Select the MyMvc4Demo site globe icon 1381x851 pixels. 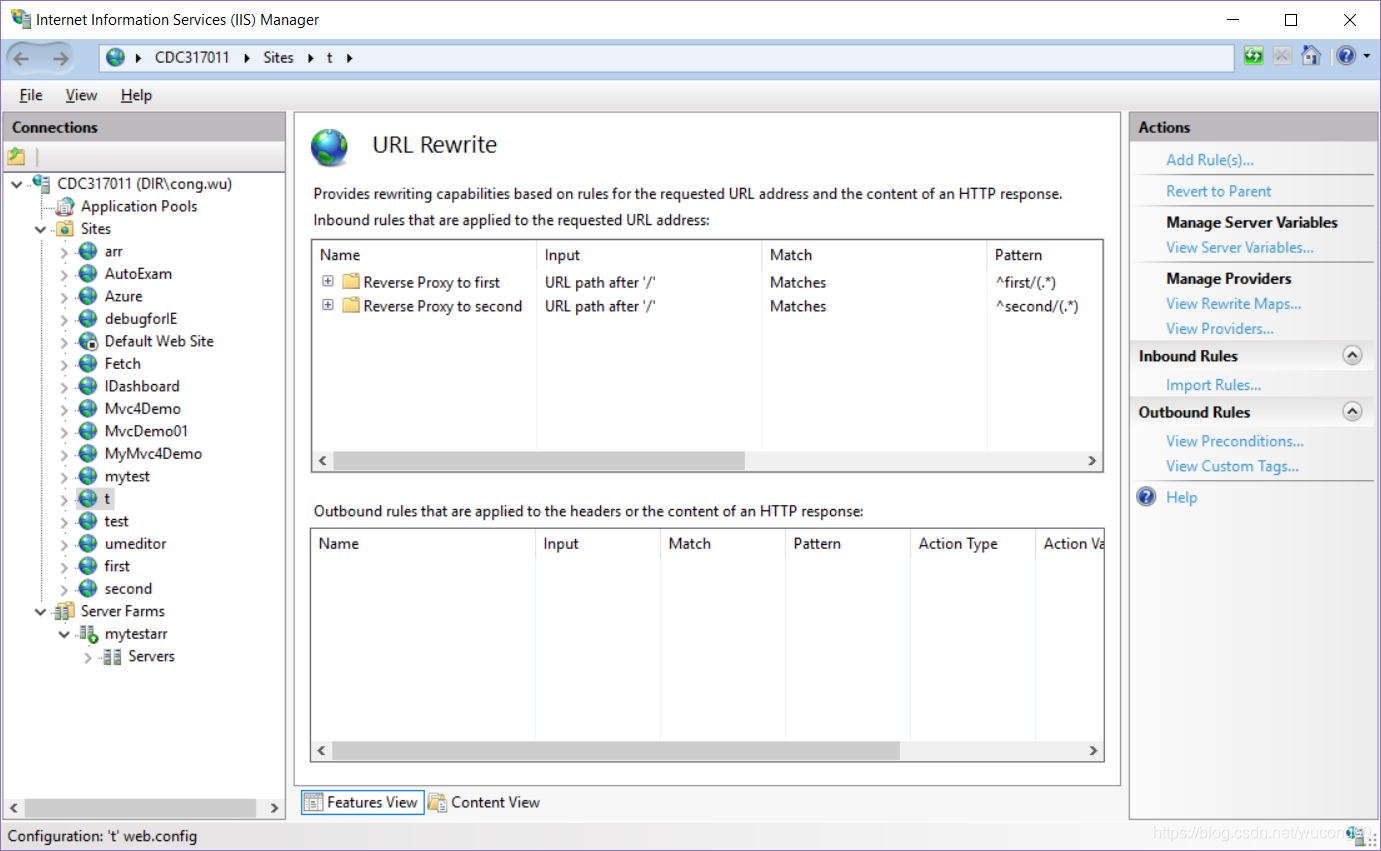click(88, 454)
